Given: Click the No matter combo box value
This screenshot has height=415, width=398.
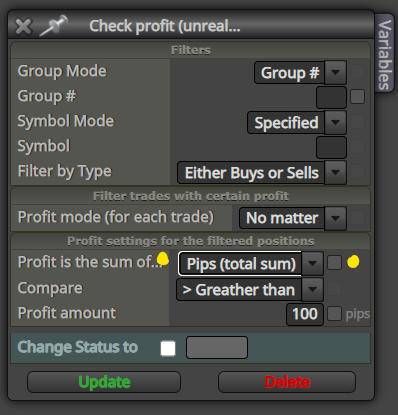Looking at the screenshot, I should (282, 218).
